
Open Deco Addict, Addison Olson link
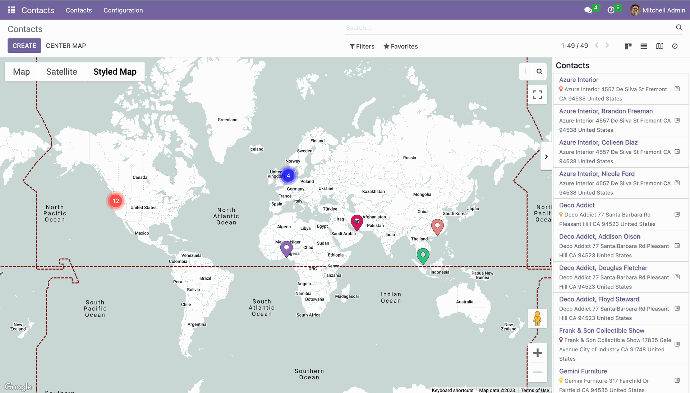pos(599,236)
